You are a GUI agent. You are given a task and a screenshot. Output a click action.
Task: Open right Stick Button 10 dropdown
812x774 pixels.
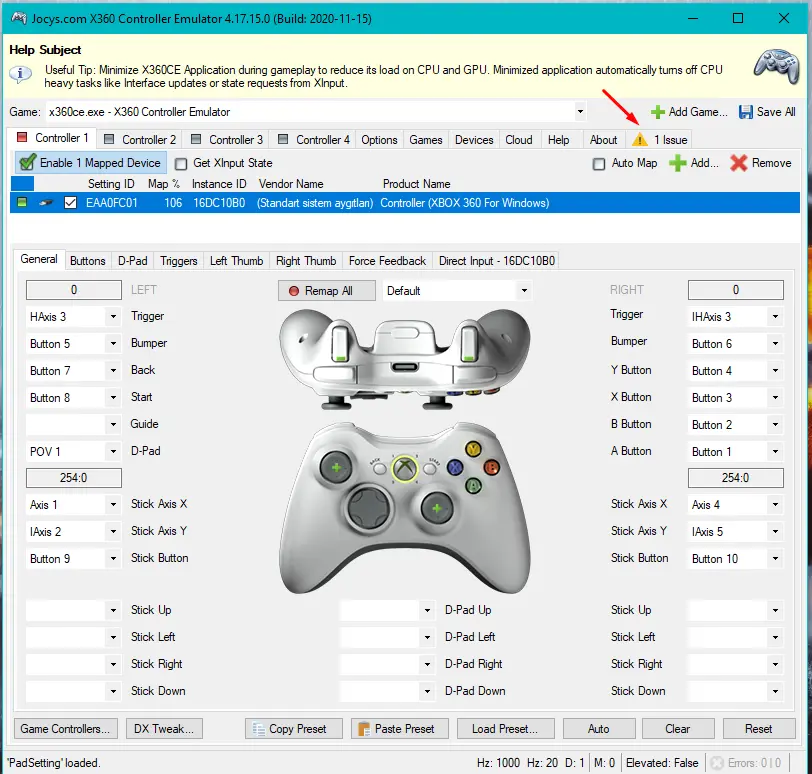point(775,558)
